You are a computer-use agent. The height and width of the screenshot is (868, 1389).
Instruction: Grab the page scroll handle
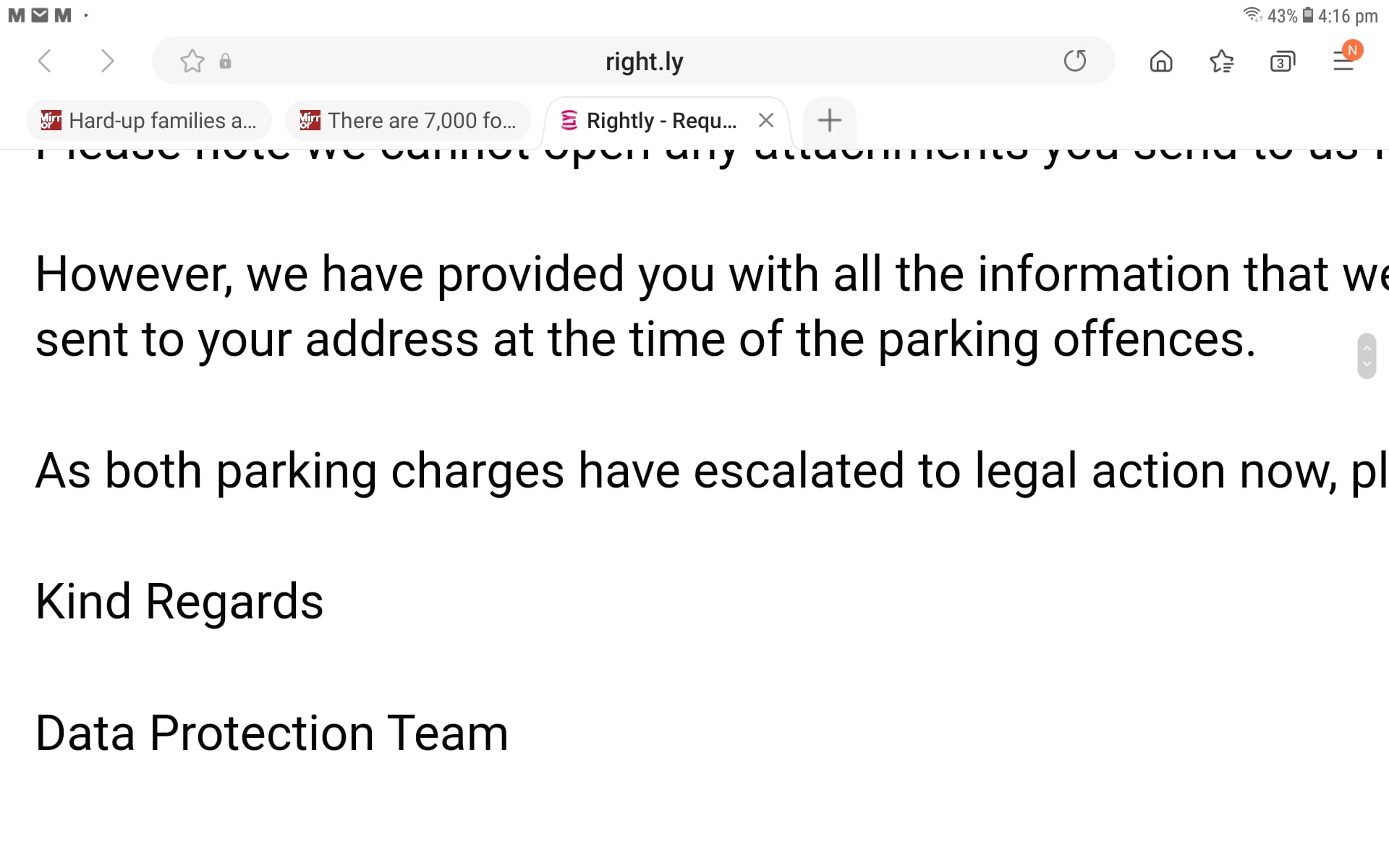point(1367,356)
